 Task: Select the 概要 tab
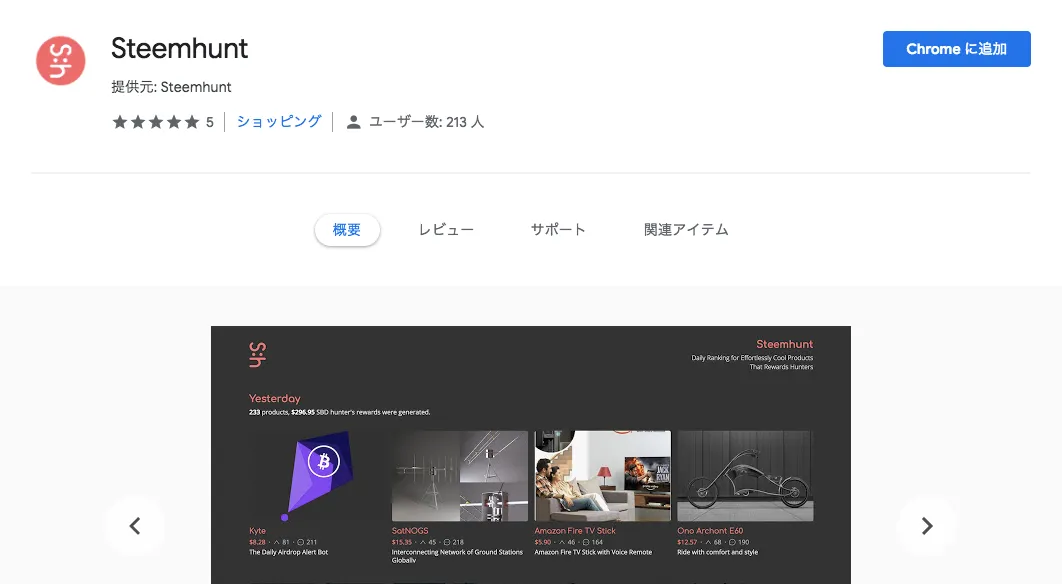click(347, 230)
